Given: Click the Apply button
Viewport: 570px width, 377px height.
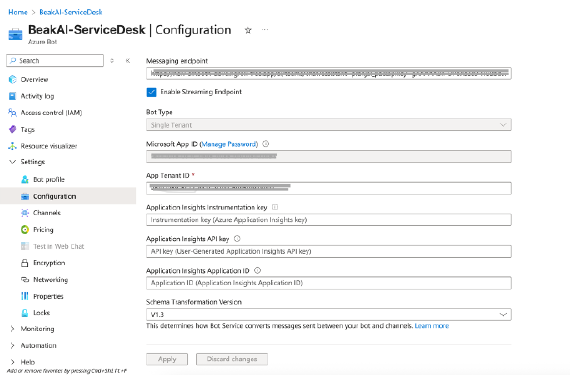Looking at the screenshot, I should pyautogui.click(x=167, y=359).
